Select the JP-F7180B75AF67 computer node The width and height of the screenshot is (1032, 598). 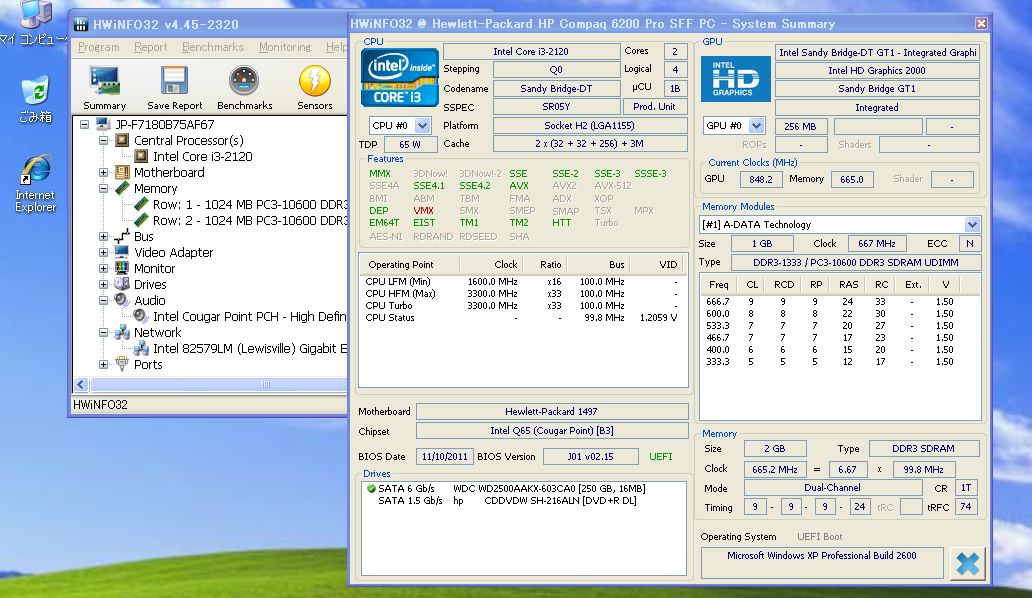(165, 124)
